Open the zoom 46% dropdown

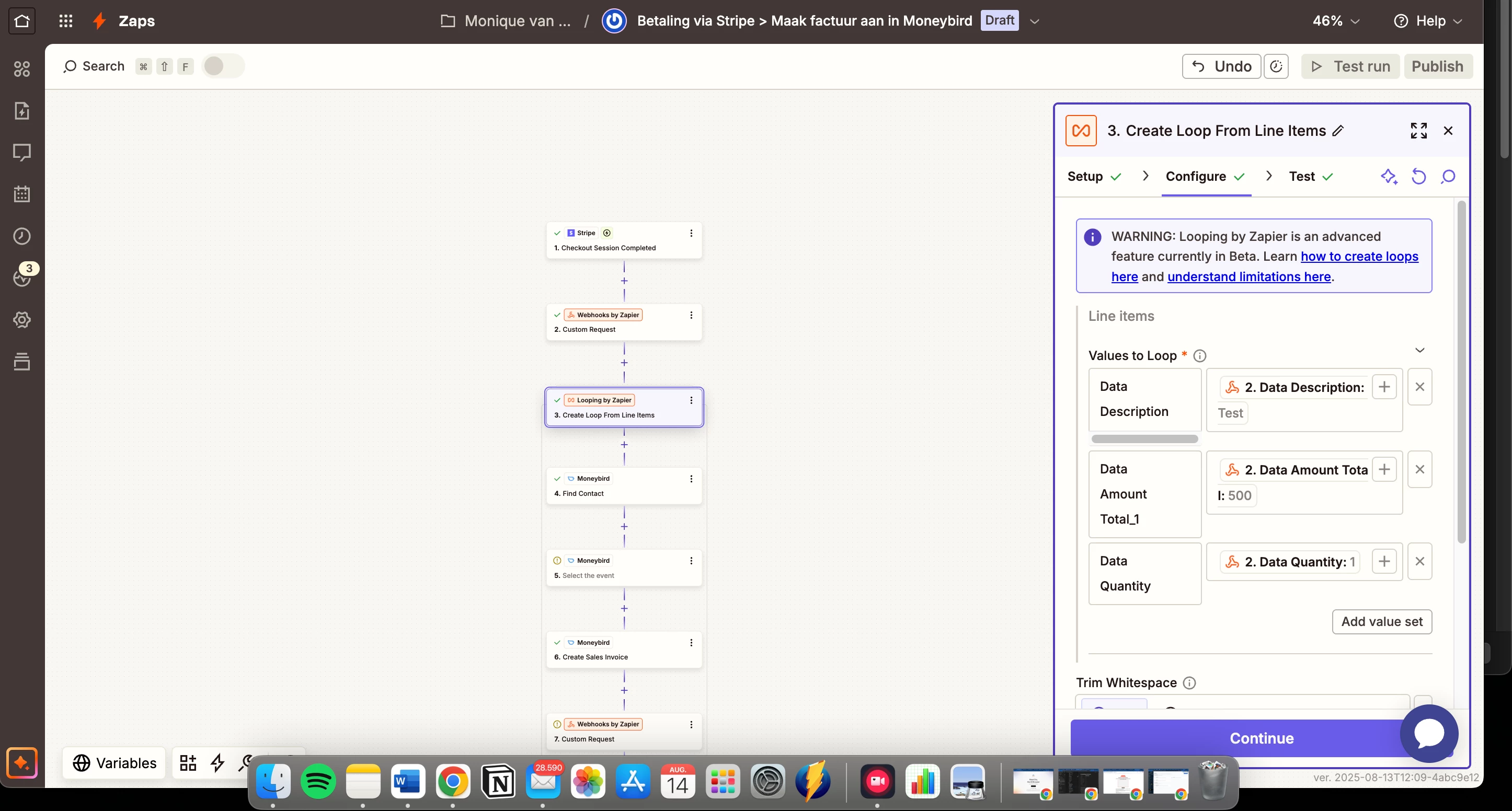1336,21
